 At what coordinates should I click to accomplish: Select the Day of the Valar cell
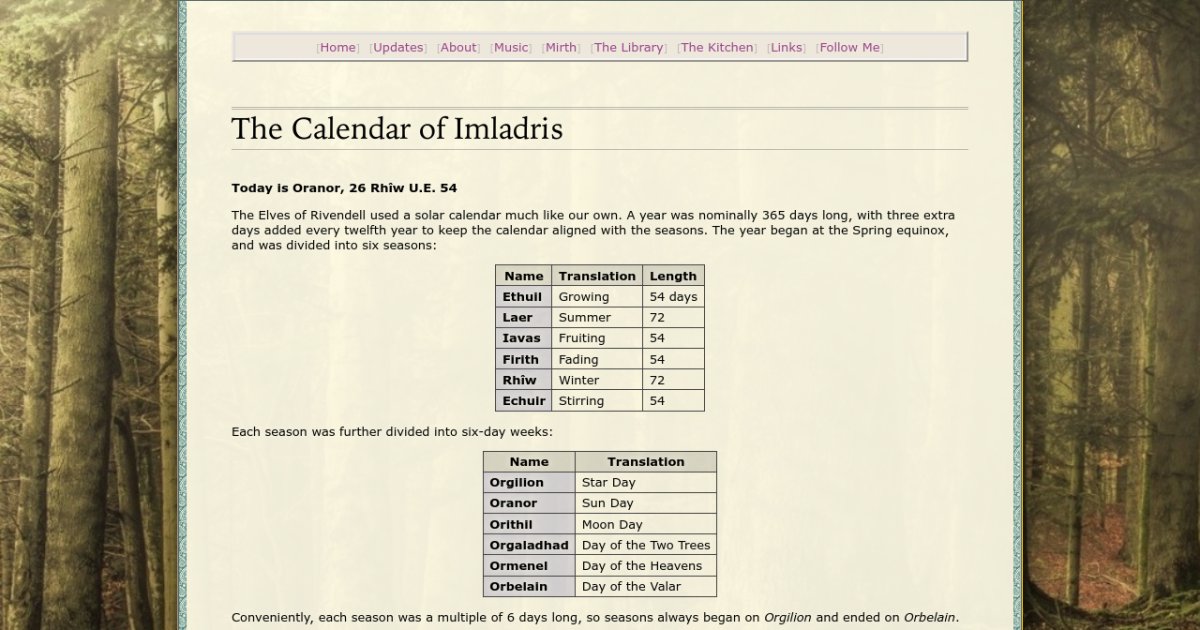(632, 587)
